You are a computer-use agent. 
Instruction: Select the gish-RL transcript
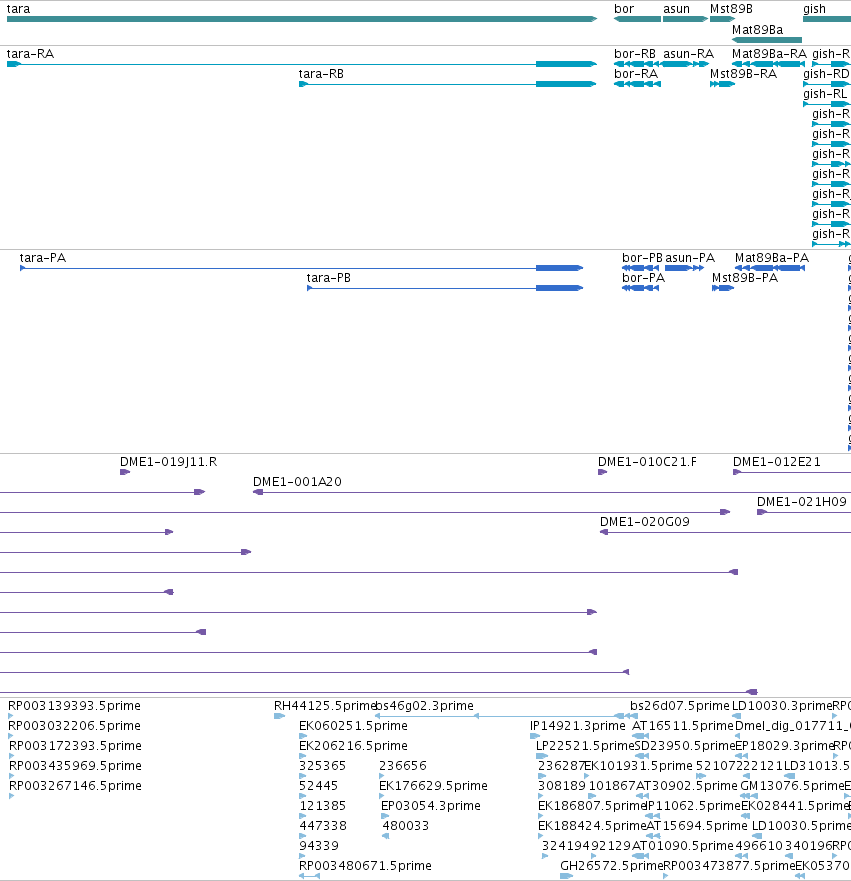coord(827,104)
